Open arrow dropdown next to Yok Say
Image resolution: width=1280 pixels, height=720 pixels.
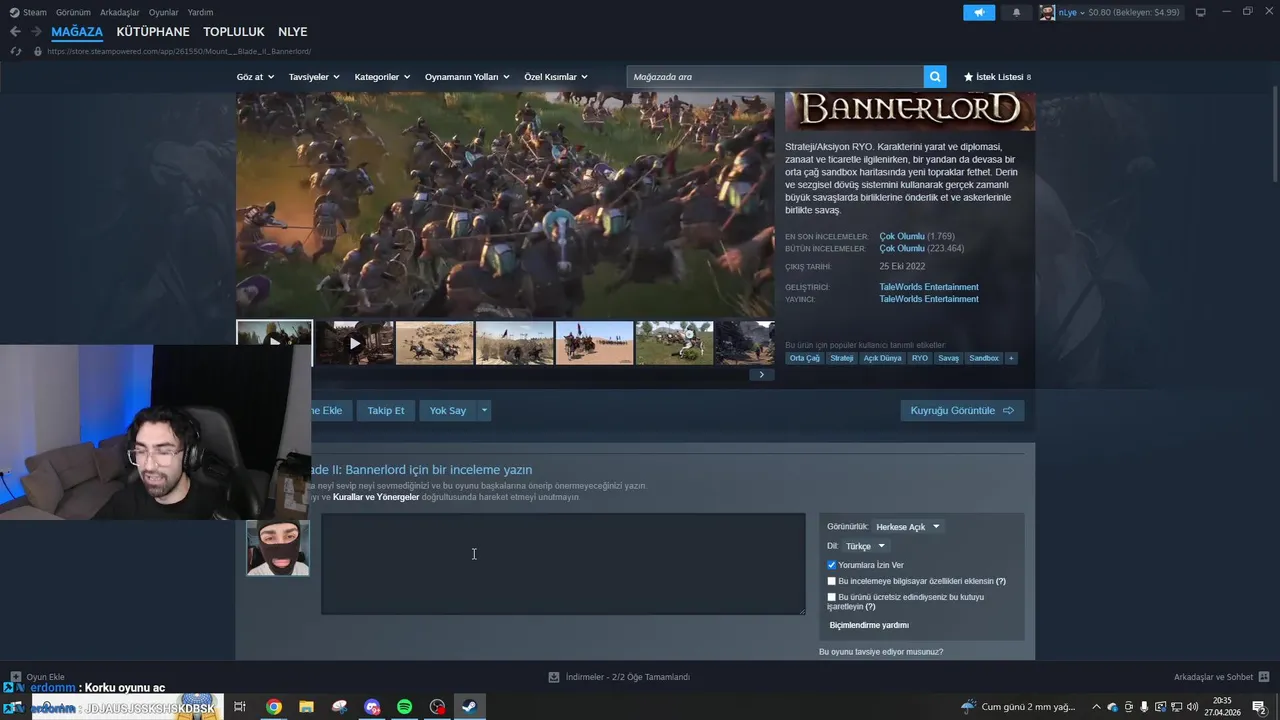(484, 410)
